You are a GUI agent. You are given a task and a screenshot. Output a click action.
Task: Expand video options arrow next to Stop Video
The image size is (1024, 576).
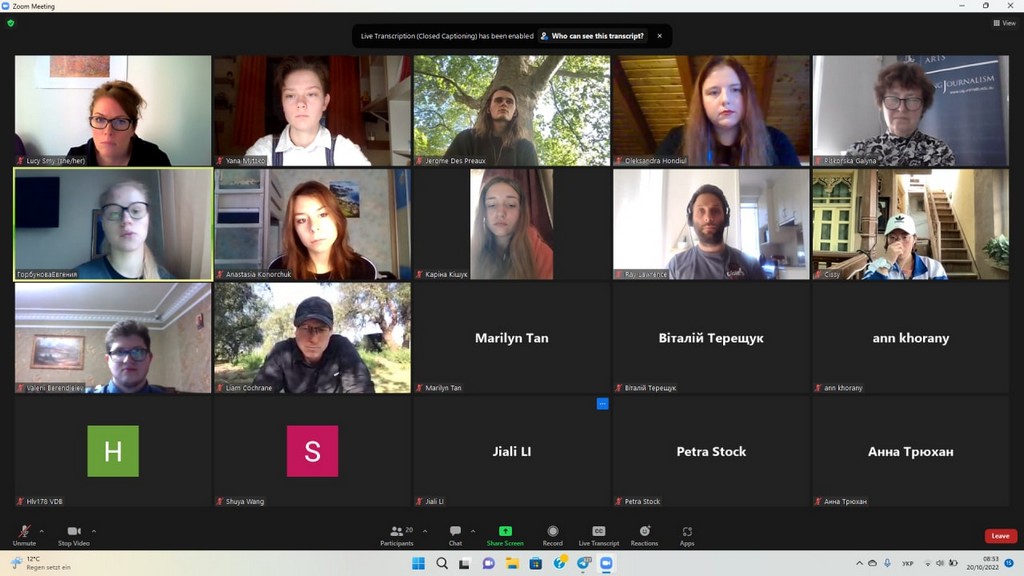(x=94, y=531)
